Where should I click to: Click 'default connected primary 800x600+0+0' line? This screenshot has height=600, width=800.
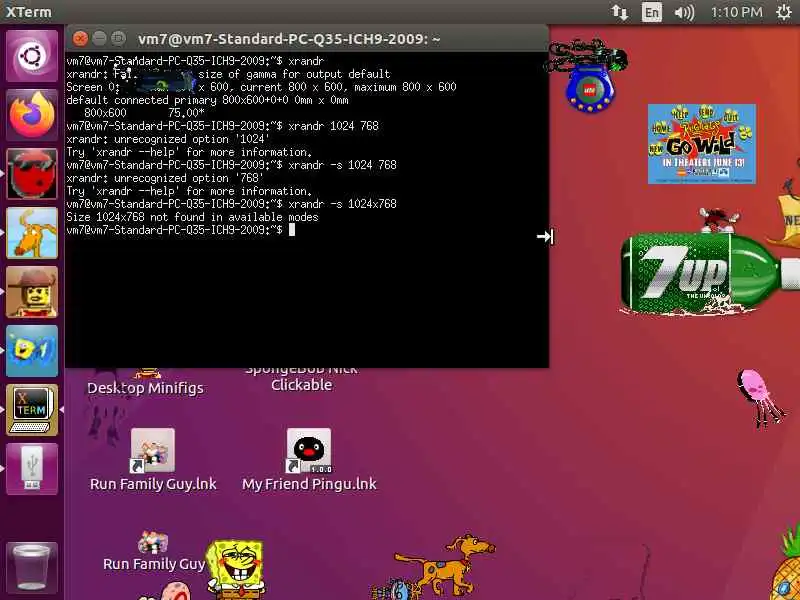coord(208,100)
